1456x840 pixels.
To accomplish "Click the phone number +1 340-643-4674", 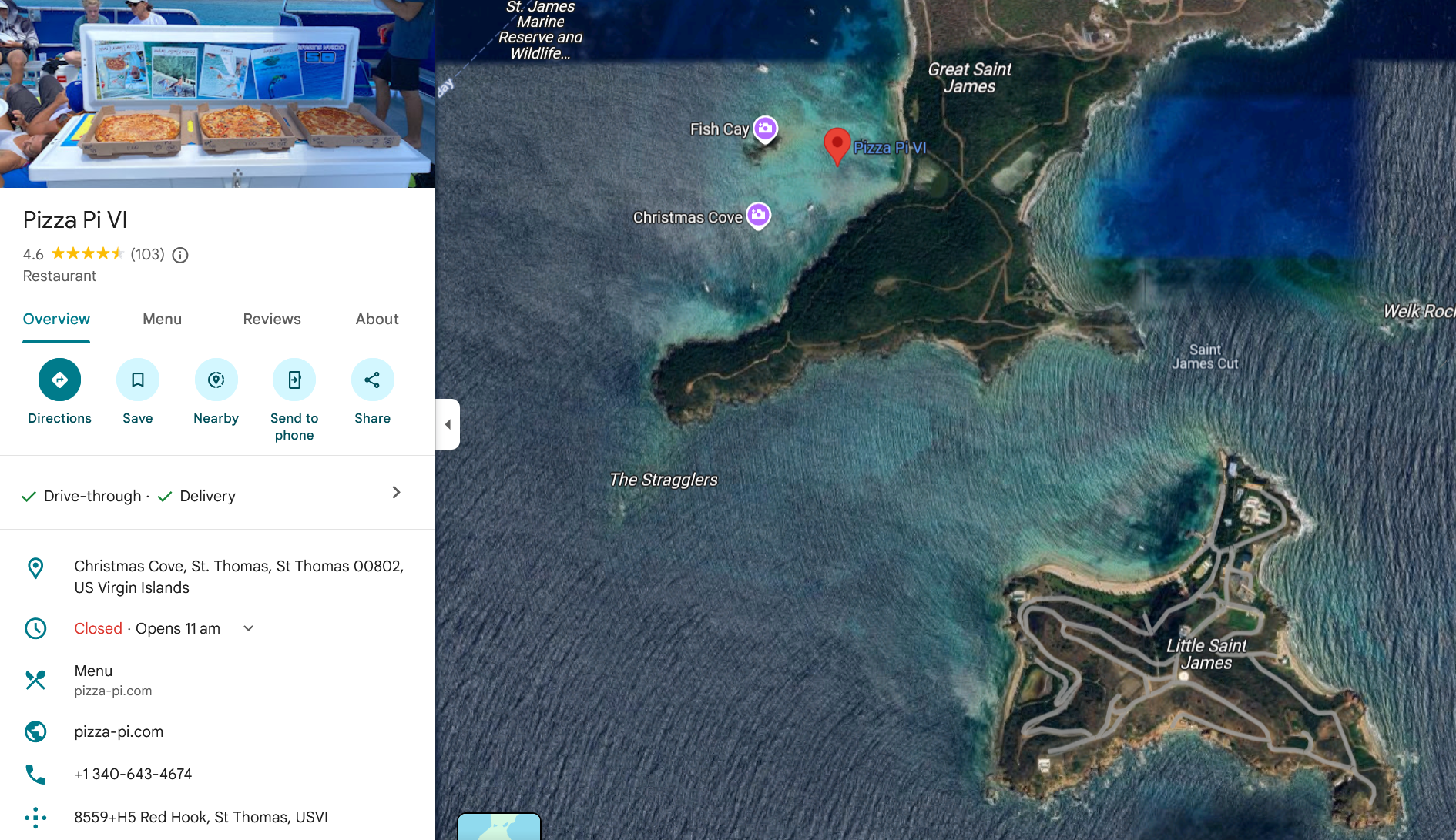I will click(x=133, y=774).
